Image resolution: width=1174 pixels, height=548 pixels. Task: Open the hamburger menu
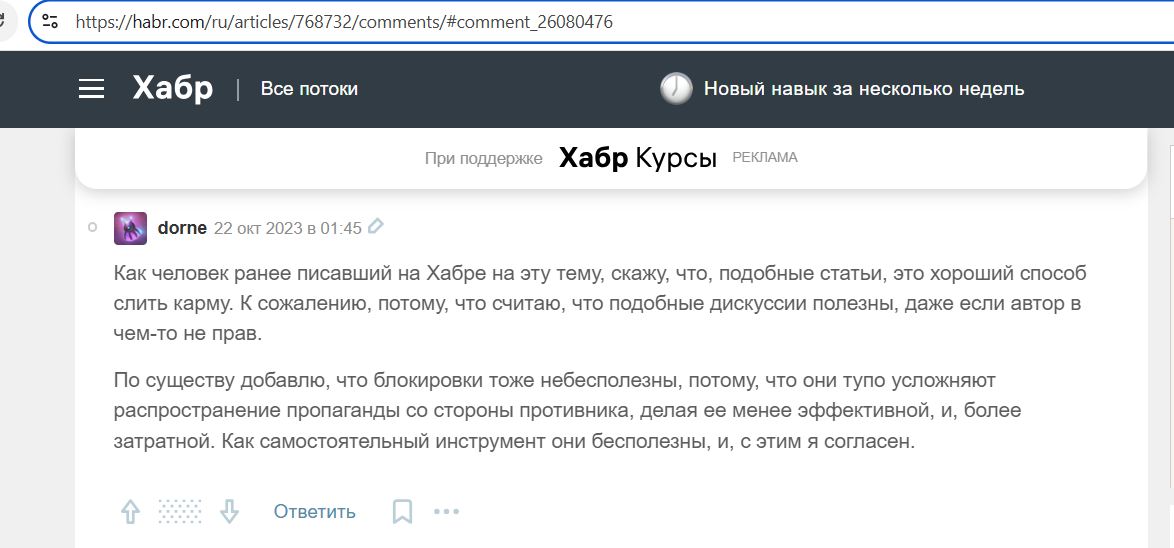pyautogui.click(x=91, y=90)
